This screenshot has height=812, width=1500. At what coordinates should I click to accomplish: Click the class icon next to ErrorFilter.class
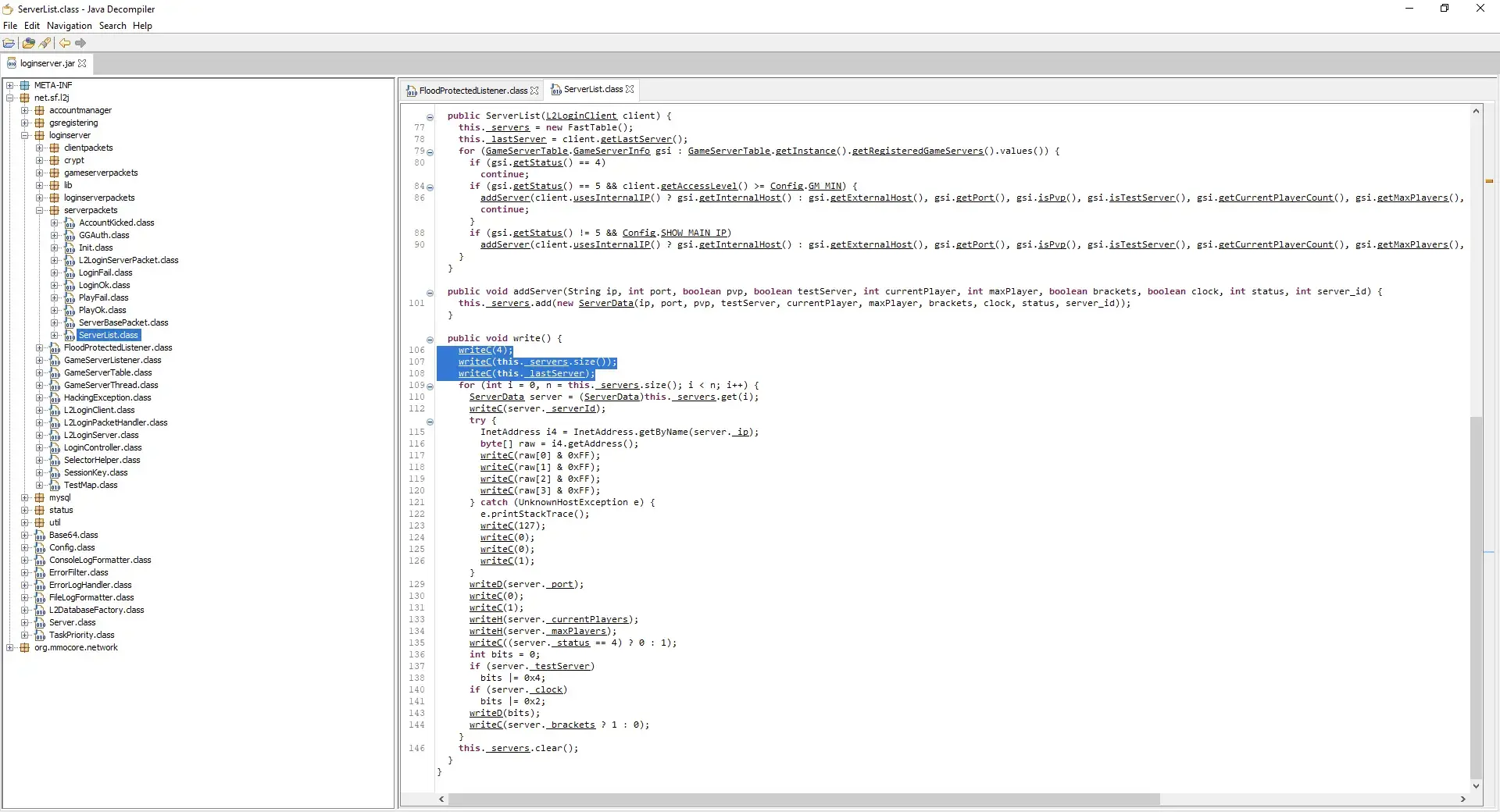[x=40, y=573]
